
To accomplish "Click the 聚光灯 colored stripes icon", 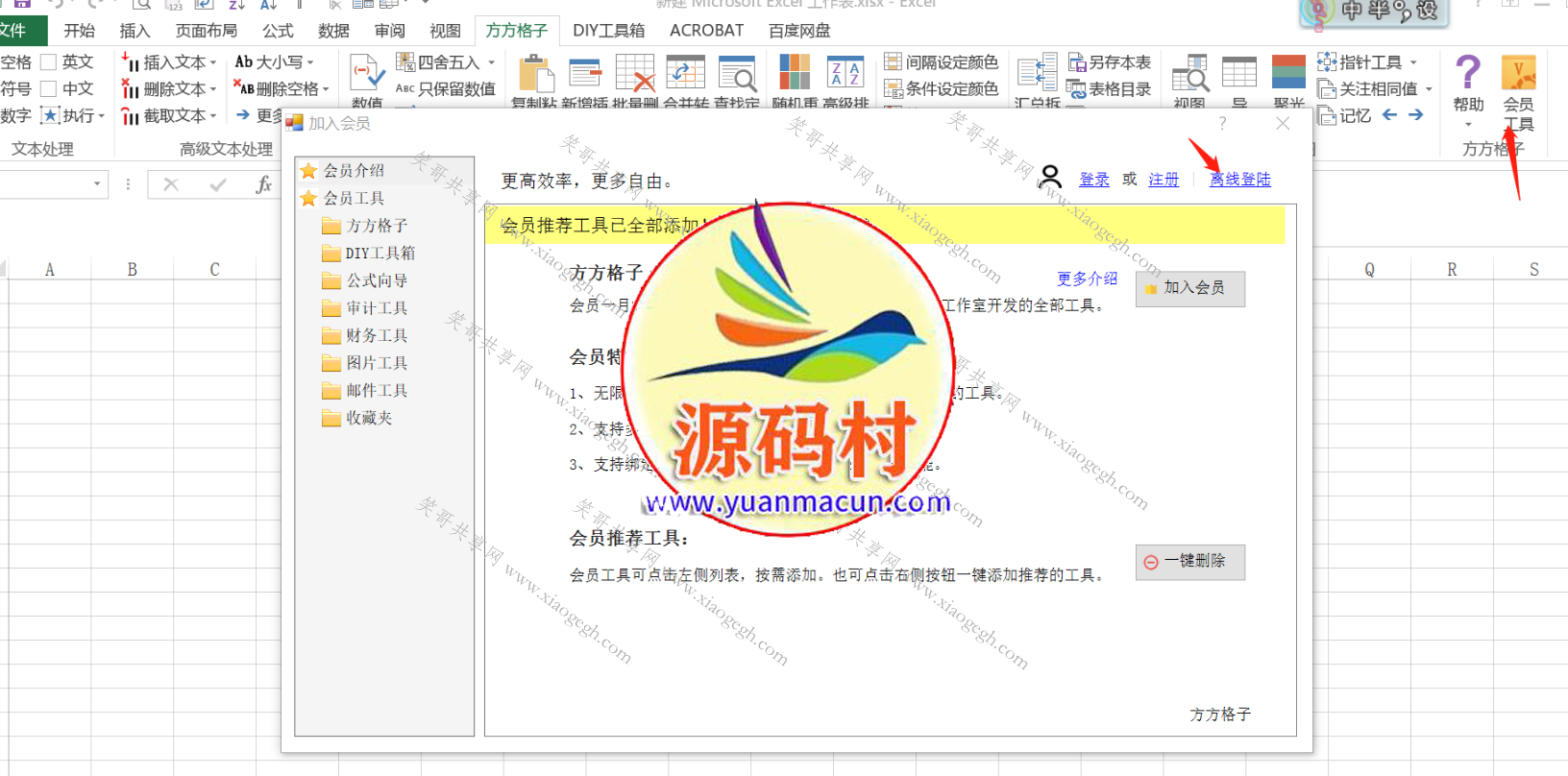I will click(x=1288, y=72).
